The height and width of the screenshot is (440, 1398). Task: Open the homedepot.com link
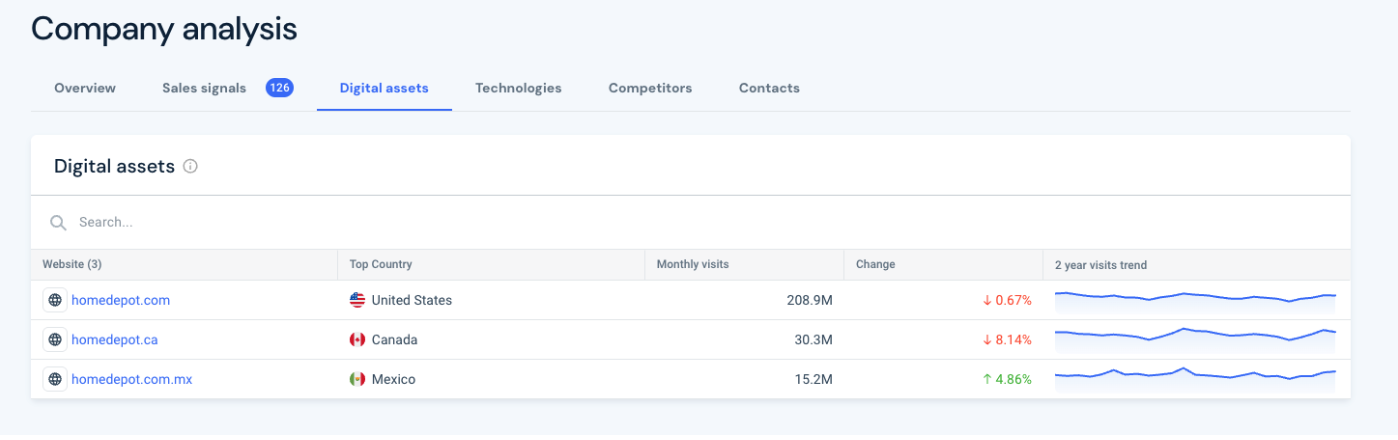coord(120,300)
